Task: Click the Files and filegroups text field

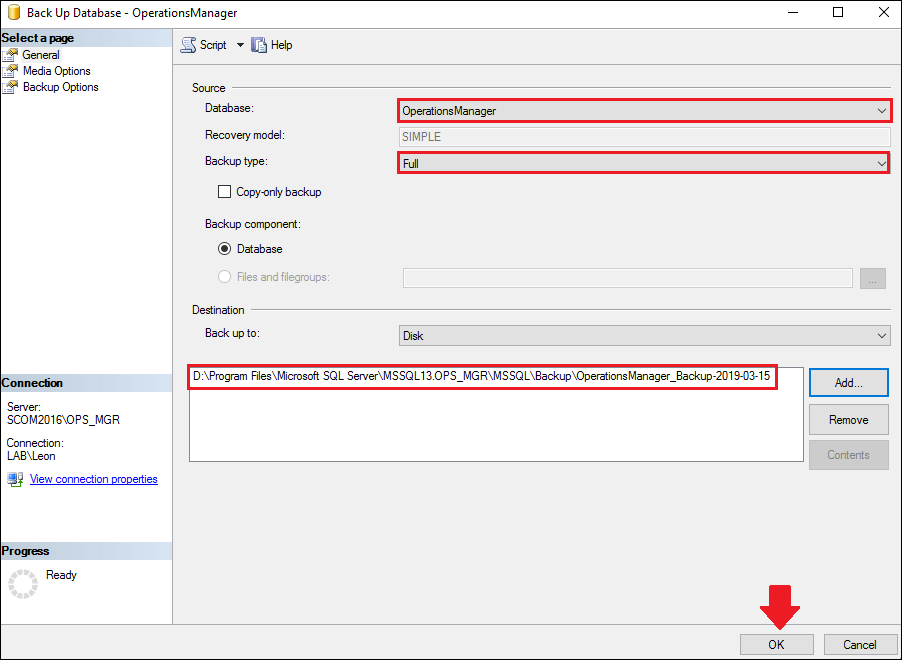Action: click(628, 278)
